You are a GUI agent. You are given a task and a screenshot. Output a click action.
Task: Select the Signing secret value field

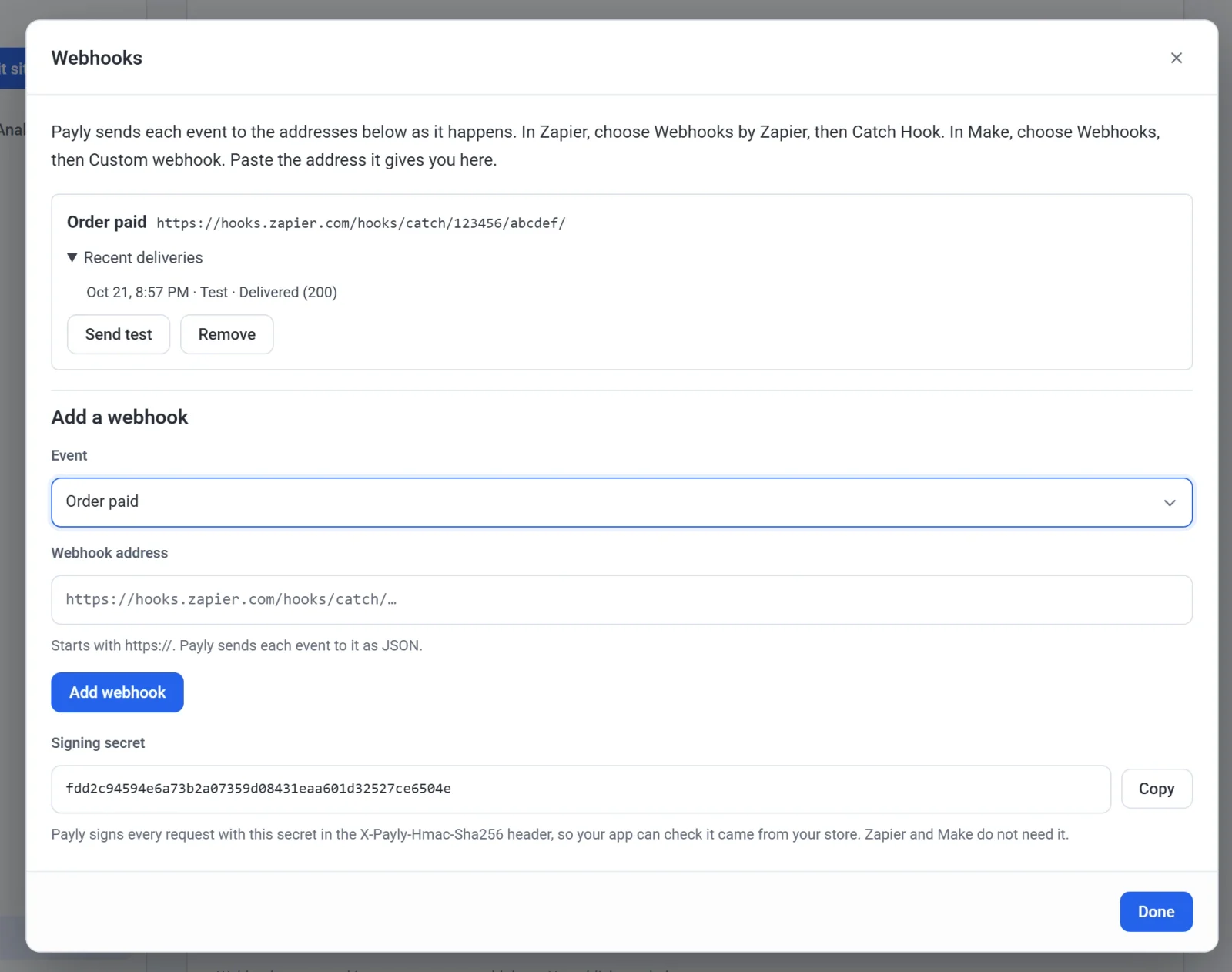tap(581, 789)
